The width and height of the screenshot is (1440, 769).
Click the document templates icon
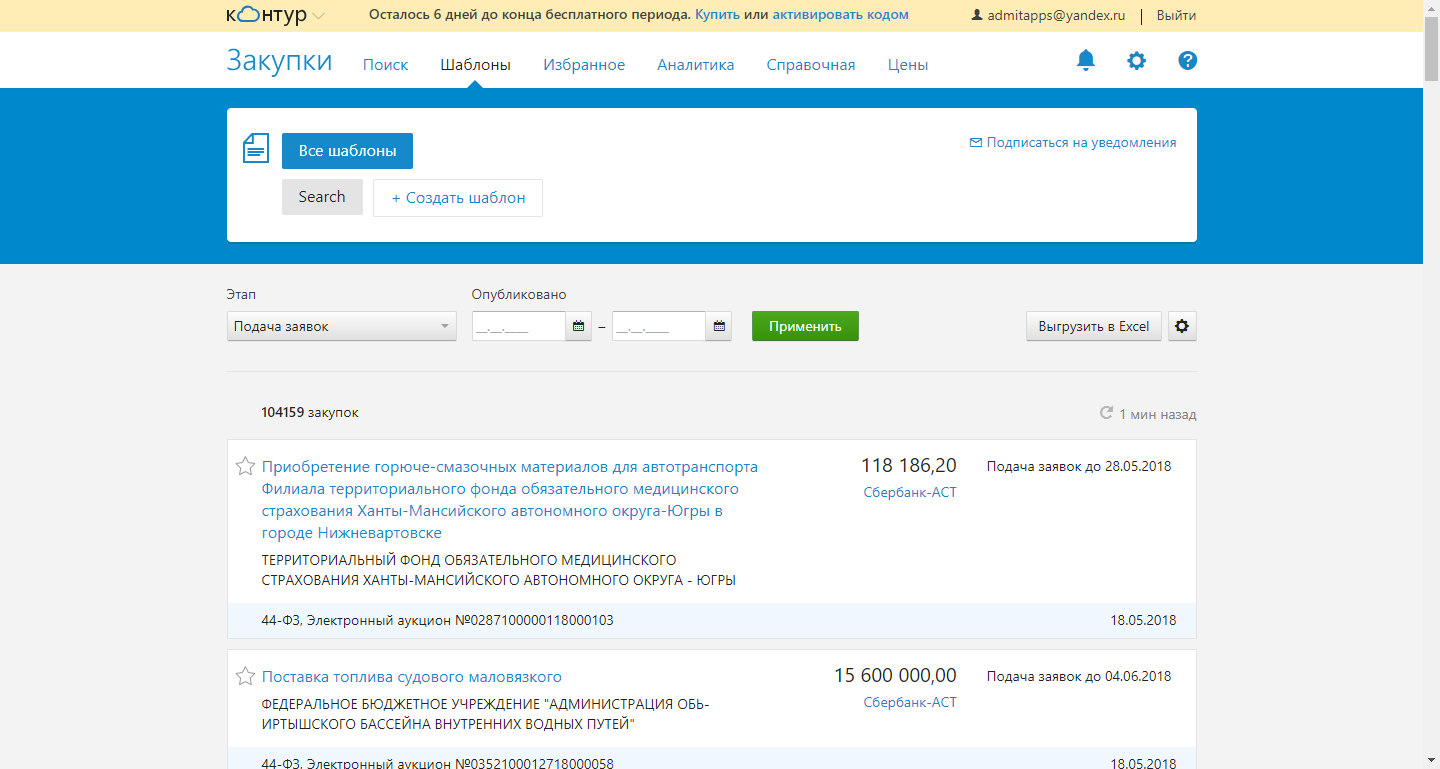[x=256, y=148]
